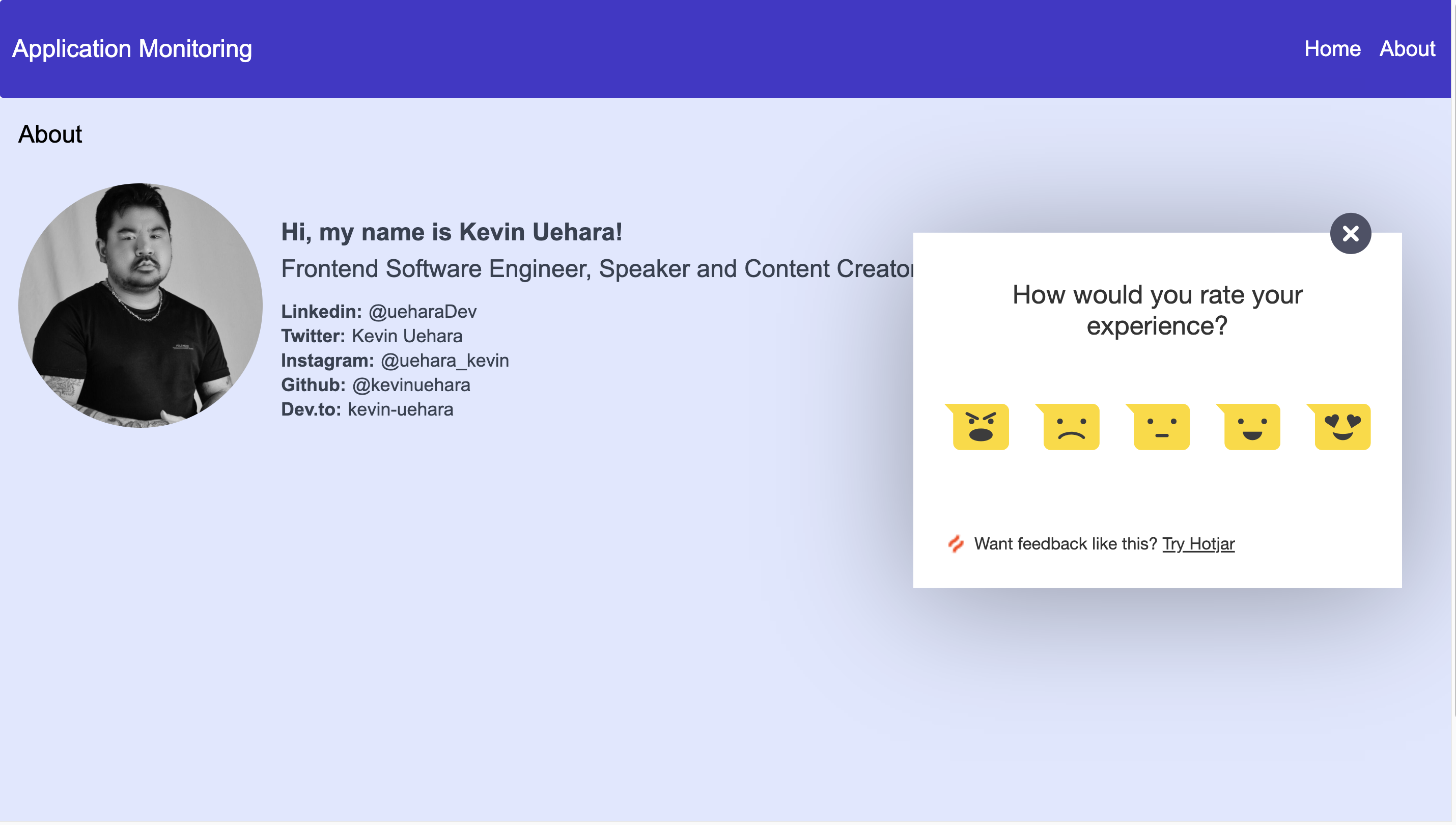Open the Dev.to kevin-uehara link

[400, 409]
